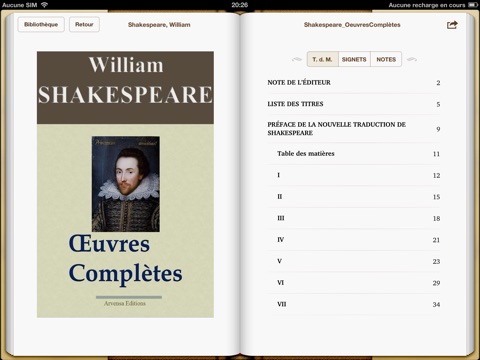Tap the Wi-Fi icon in status bar
The image size is (480, 360).
coord(44,5)
